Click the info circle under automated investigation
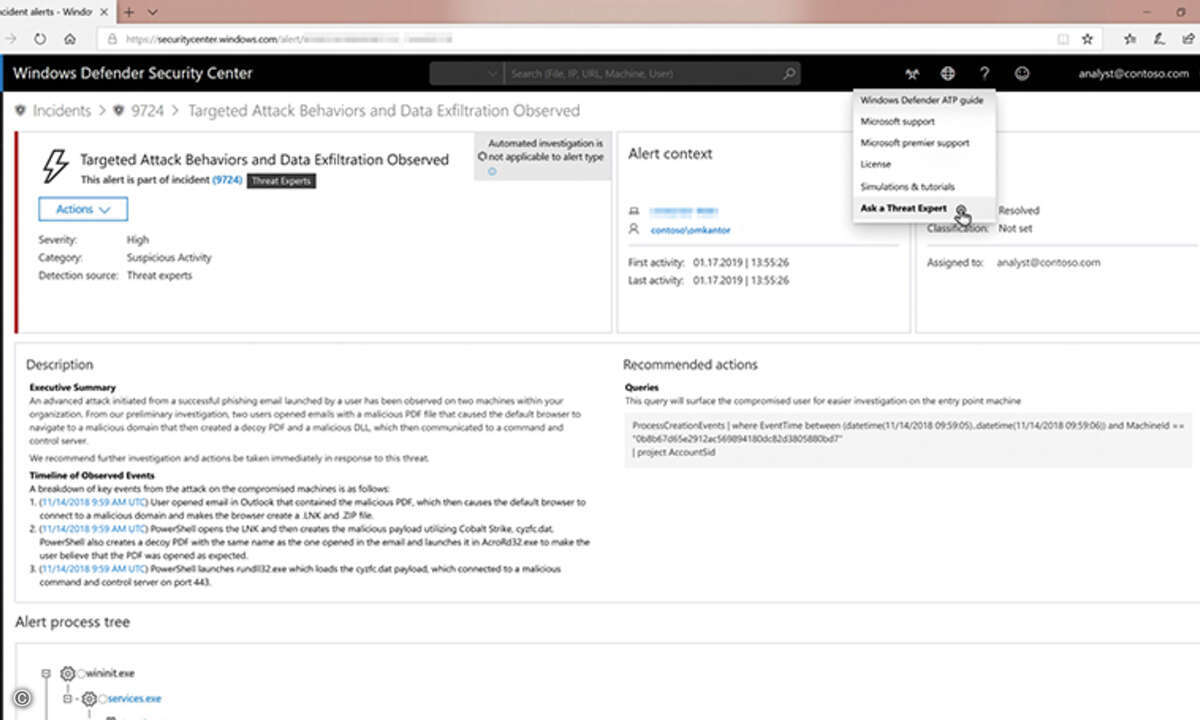Image resolution: width=1200 pixels, height=720 pixels. (x=492, y=171)
